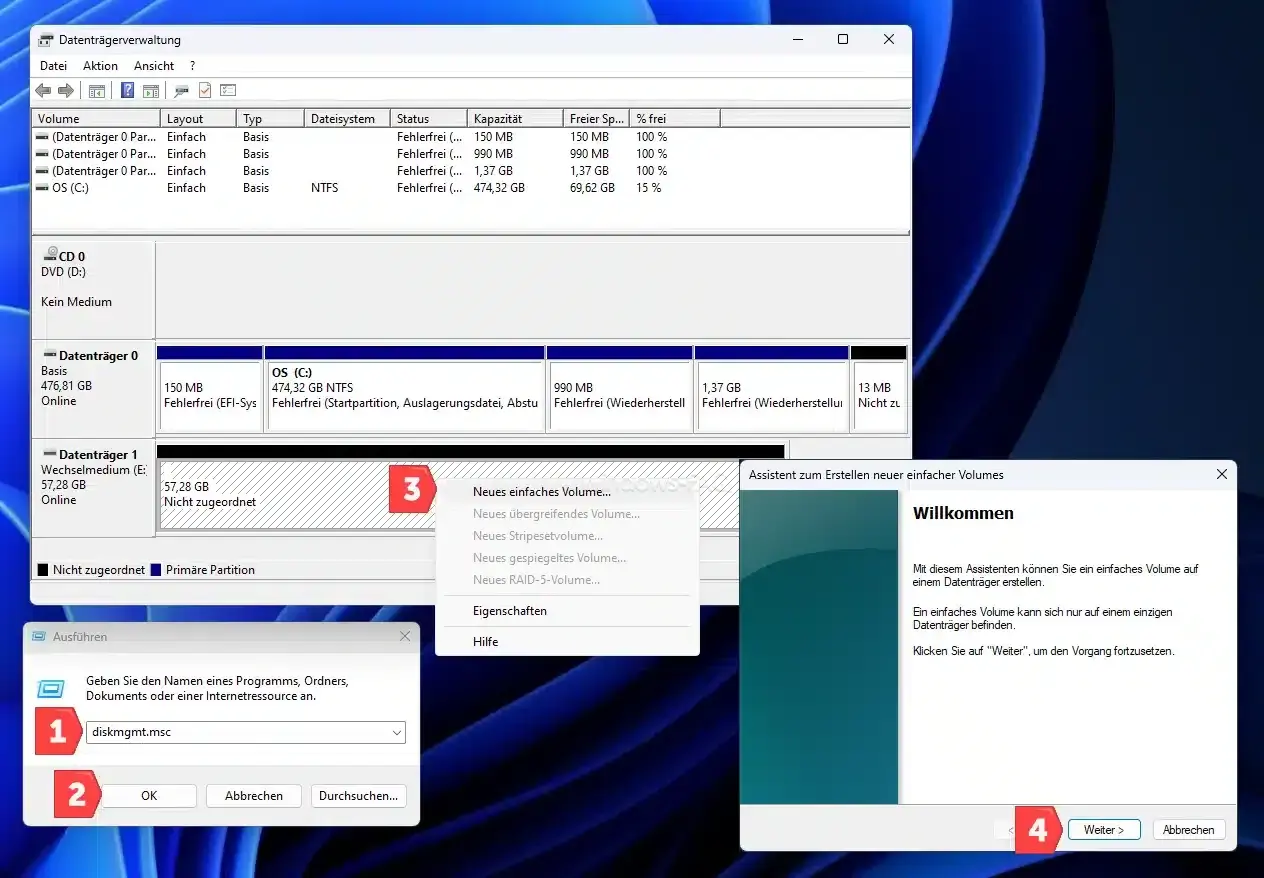Screen dimensions: 1264x878
Task: Click the disk icon next to Datenträger 1
Action: click(49, 454)
